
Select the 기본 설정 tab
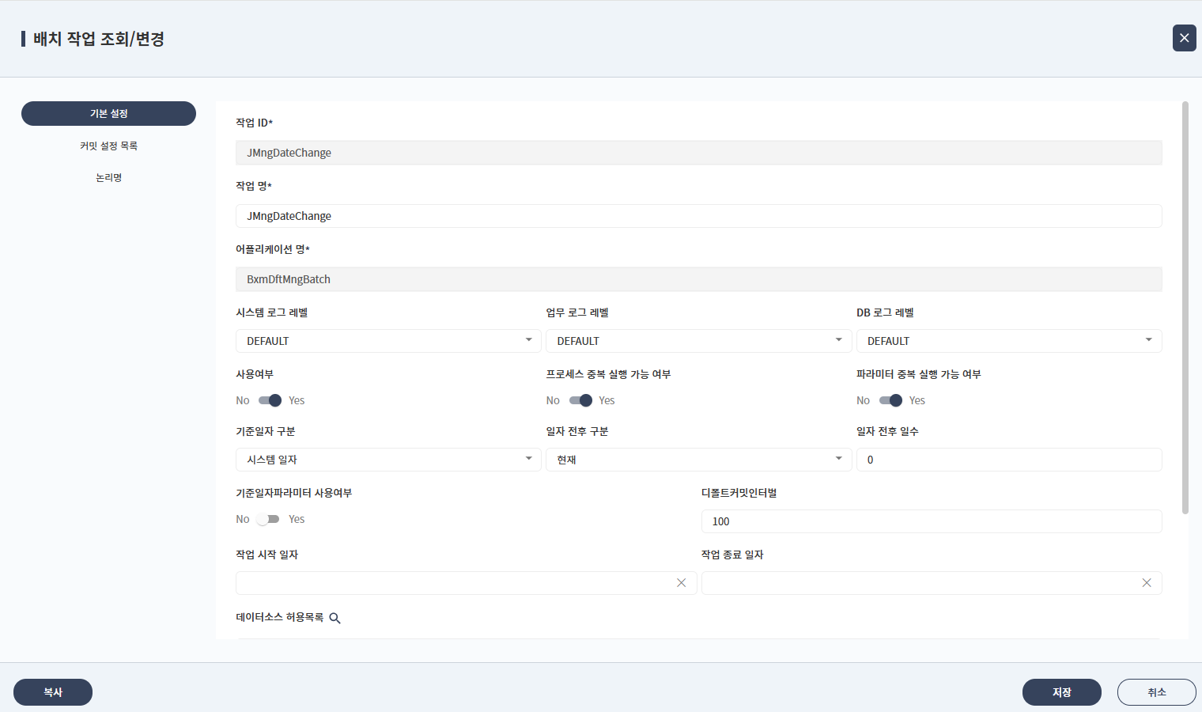point(109,114)
